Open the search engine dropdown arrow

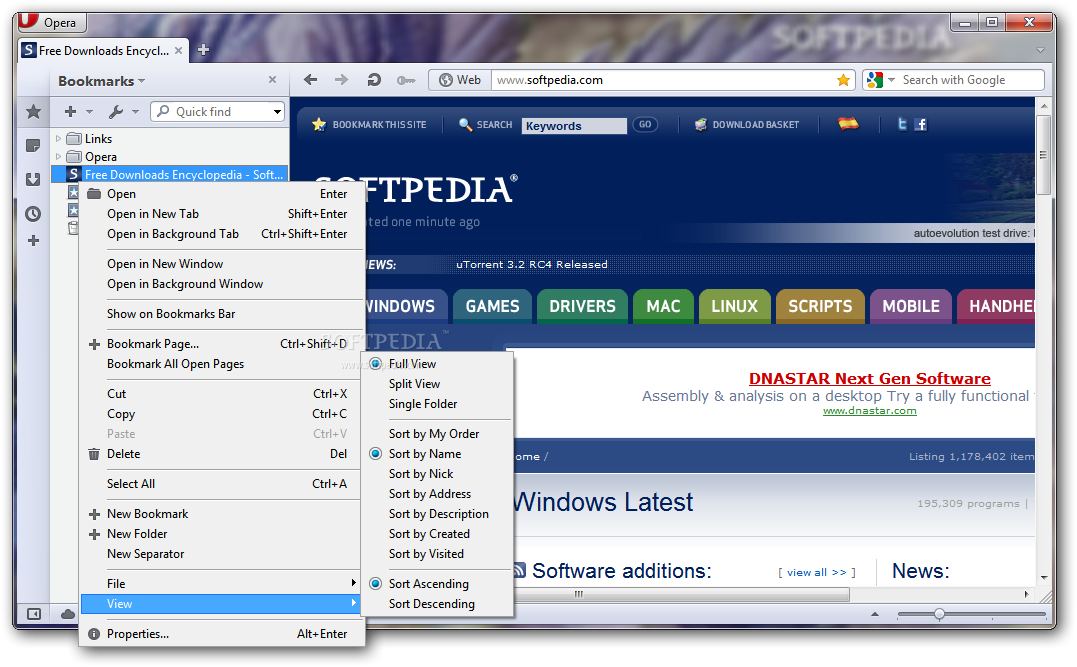click(891, 80)
